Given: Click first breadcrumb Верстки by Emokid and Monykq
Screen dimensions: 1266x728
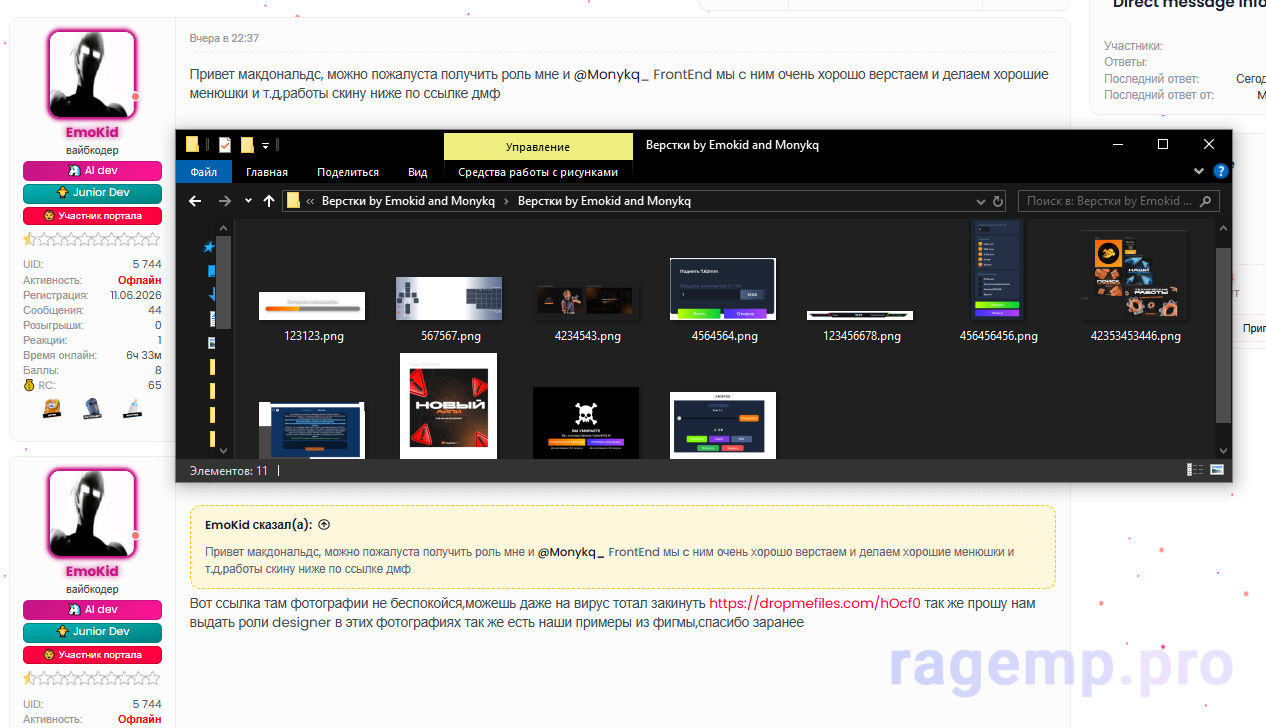Looking at the screenshot, I should click(408, 201).
